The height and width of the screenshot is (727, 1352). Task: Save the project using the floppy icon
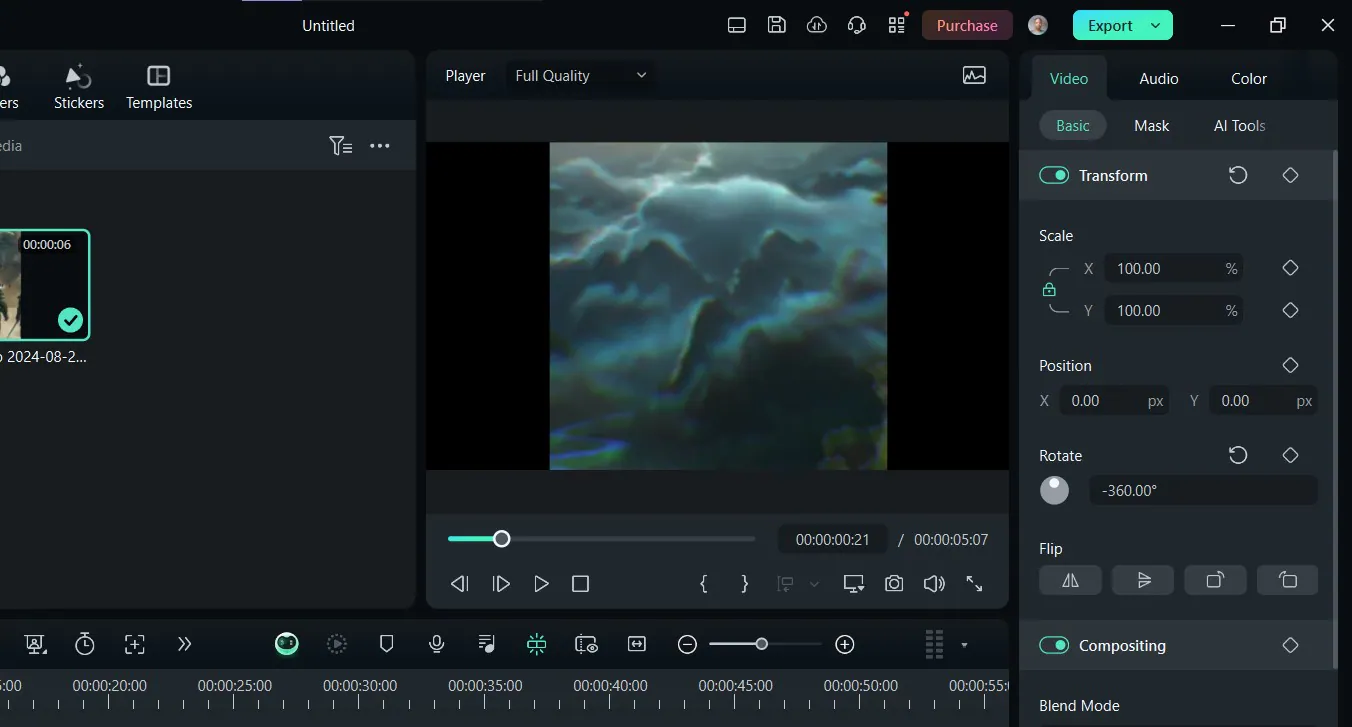click(x=777, y=25)
